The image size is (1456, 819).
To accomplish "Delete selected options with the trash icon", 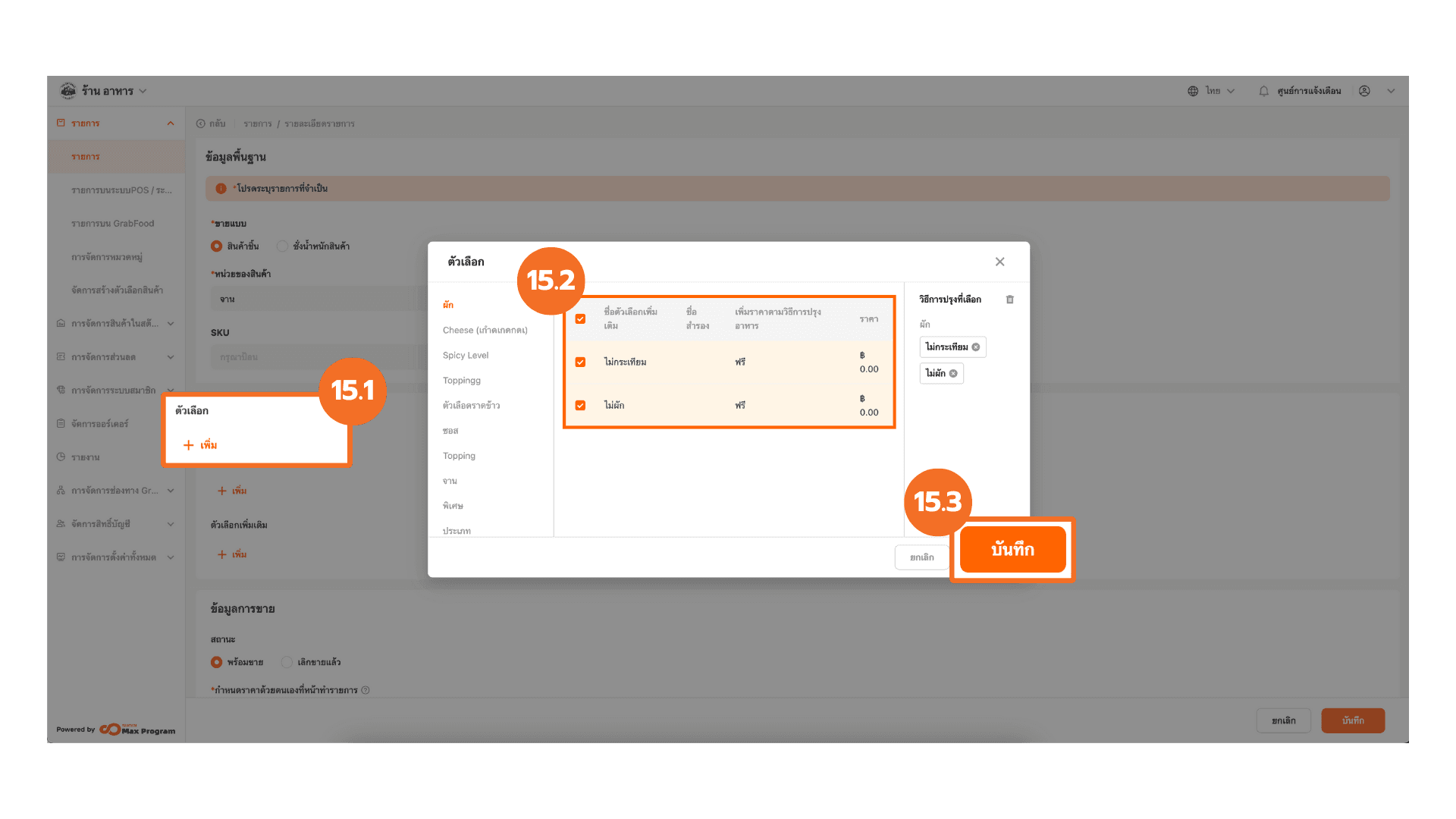I will coord(1009,300).
